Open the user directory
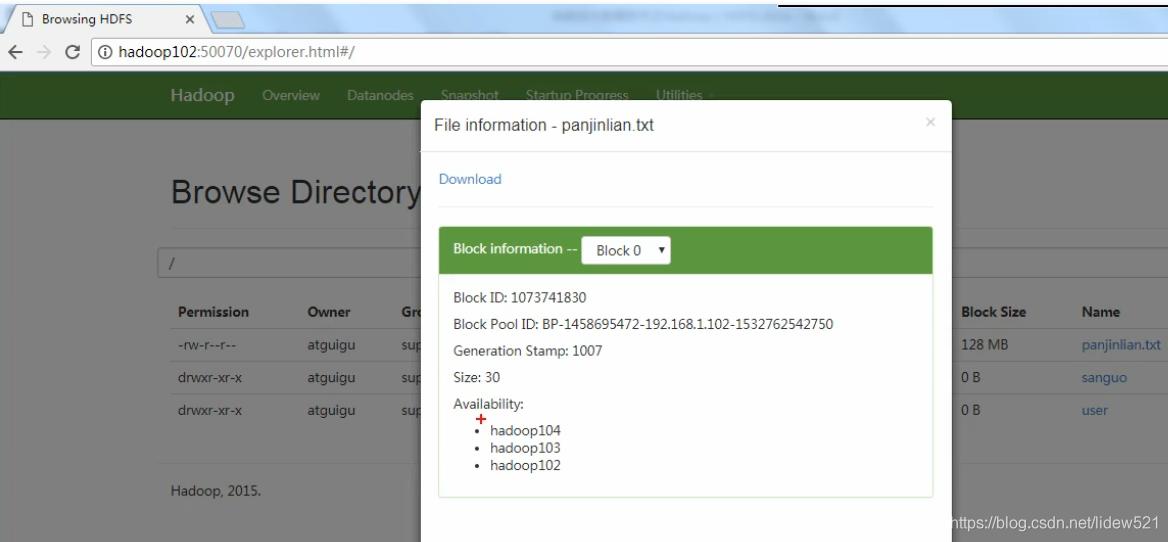The image size is (1168, 542). [1094, 410]
